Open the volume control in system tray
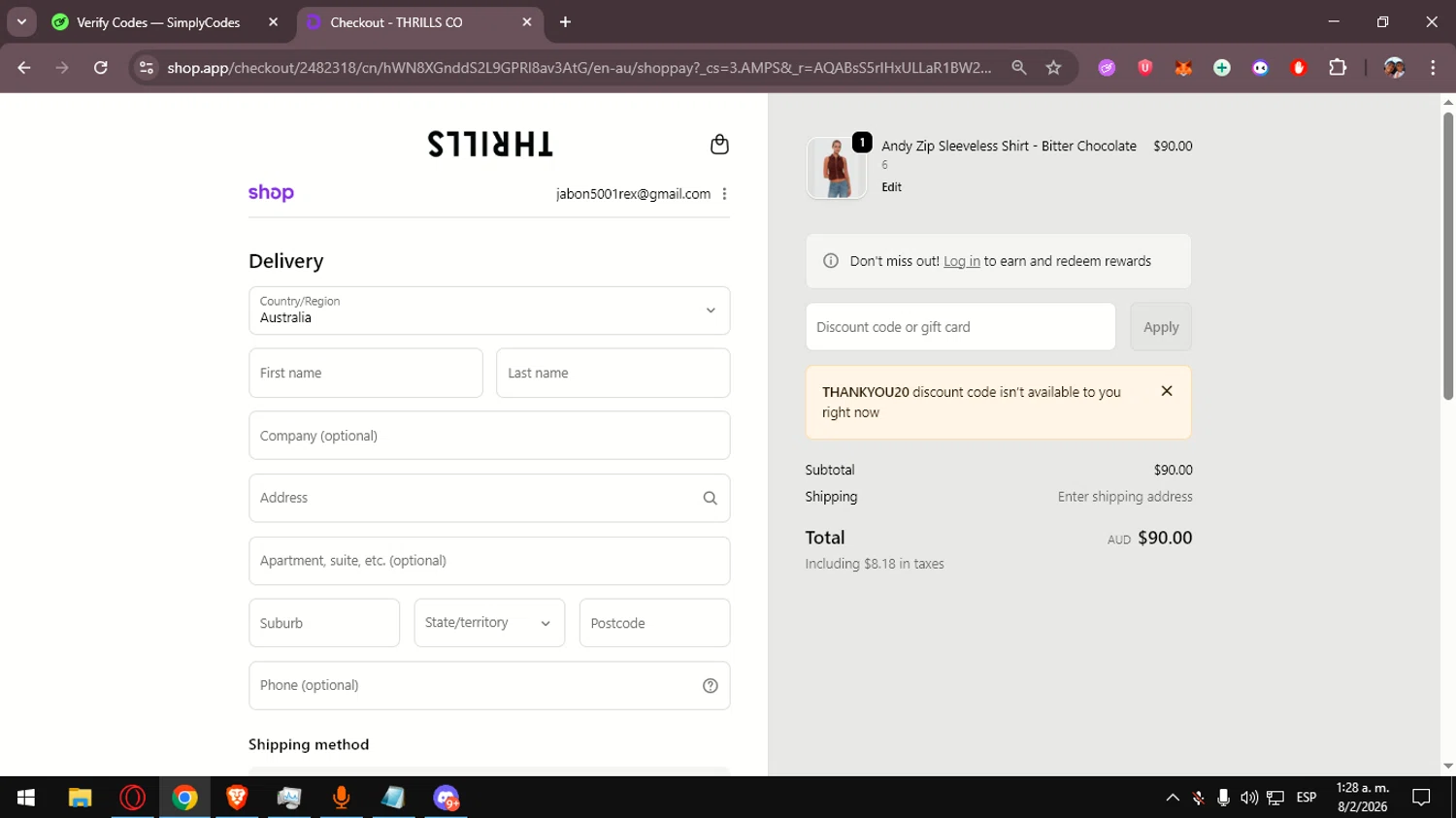Screen dimensions: 1456x818 click(1249, 798)
